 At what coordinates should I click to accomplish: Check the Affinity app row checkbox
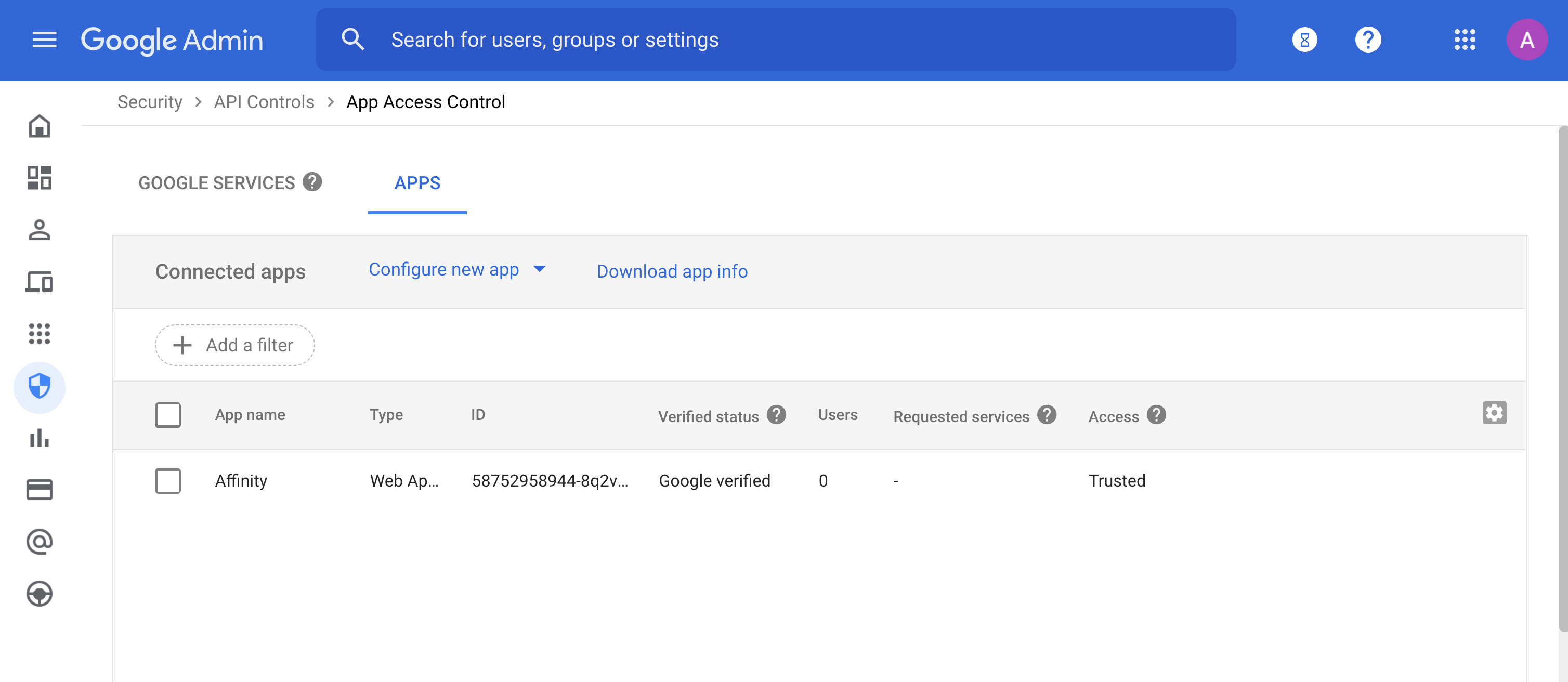[168, 481]
